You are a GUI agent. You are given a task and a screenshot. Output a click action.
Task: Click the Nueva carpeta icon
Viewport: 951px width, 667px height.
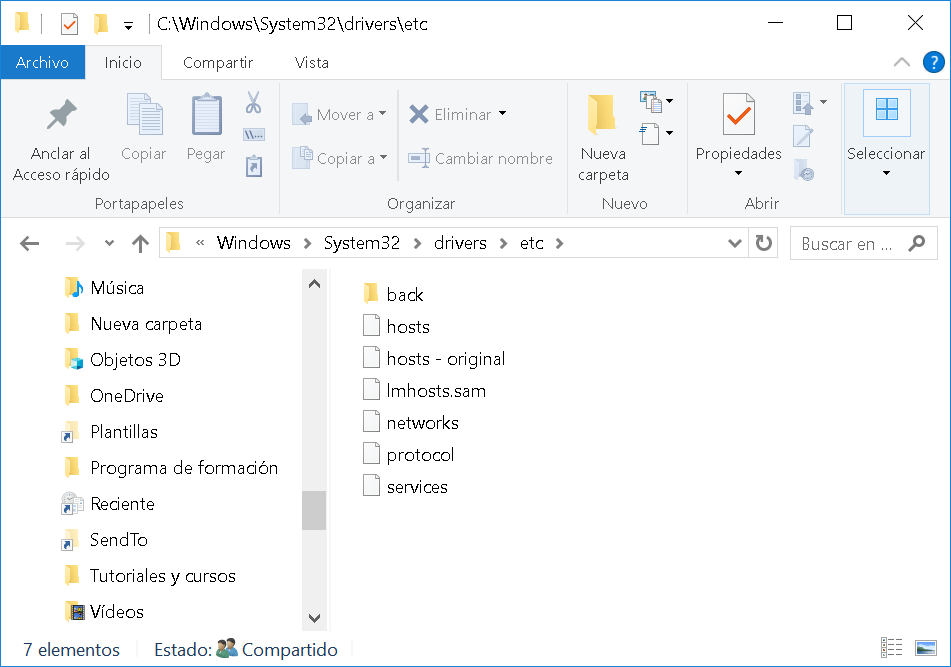pos(603,114)
